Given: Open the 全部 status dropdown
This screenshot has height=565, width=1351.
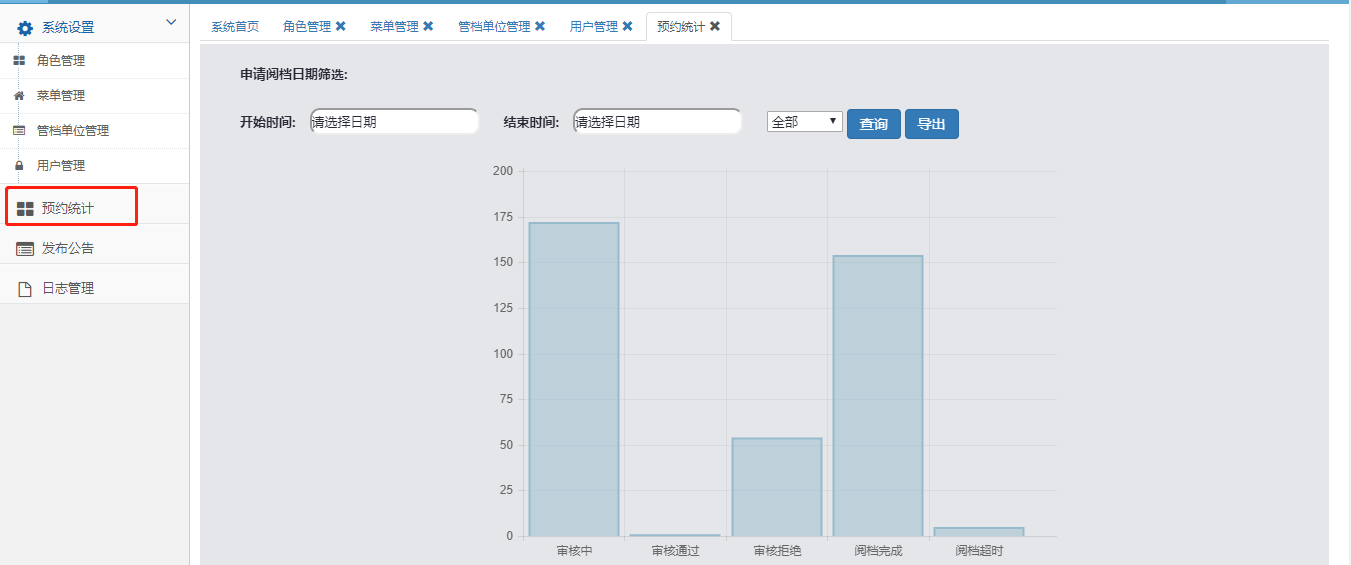Looking at the screenshot, I should [x=804, y=122].
